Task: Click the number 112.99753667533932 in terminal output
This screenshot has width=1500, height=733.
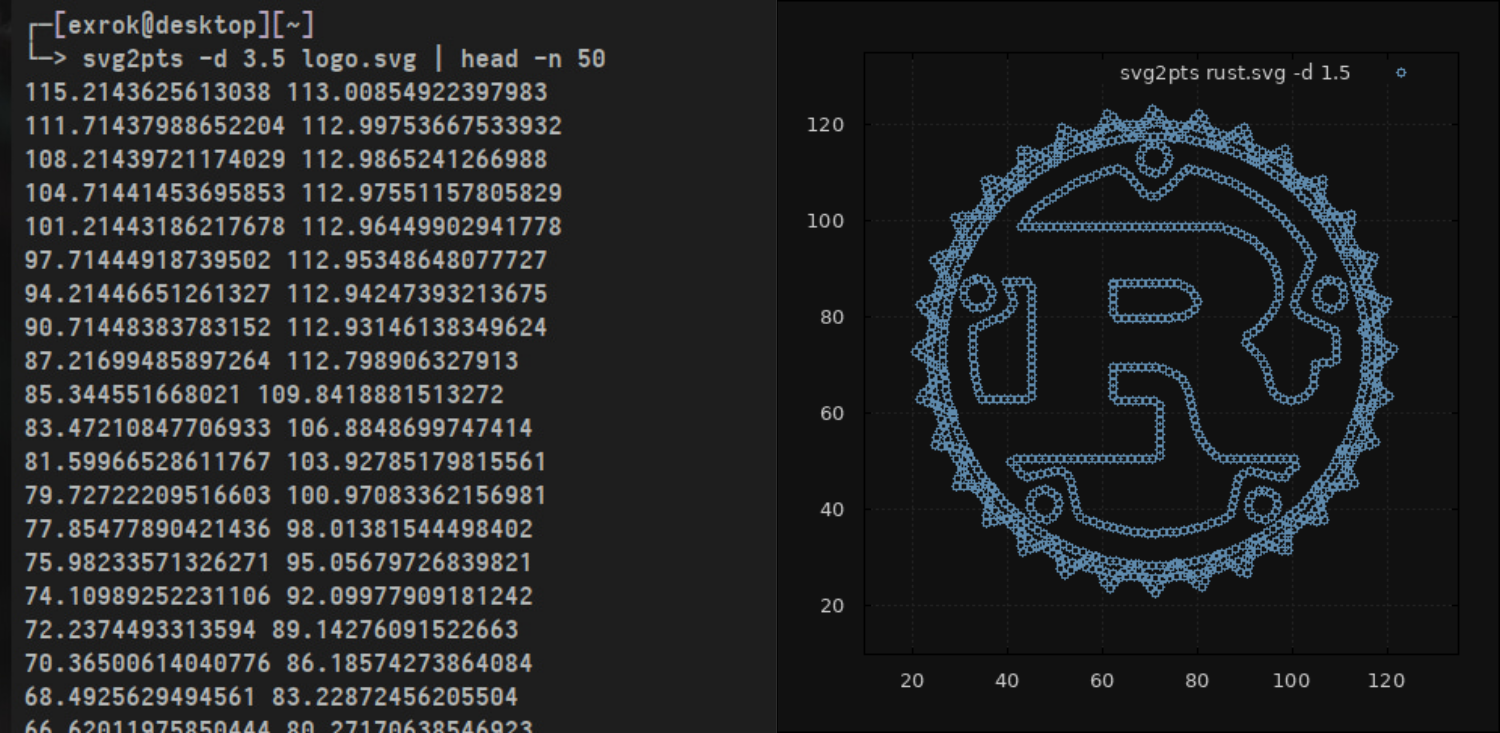Action: [x=432, y=126]
